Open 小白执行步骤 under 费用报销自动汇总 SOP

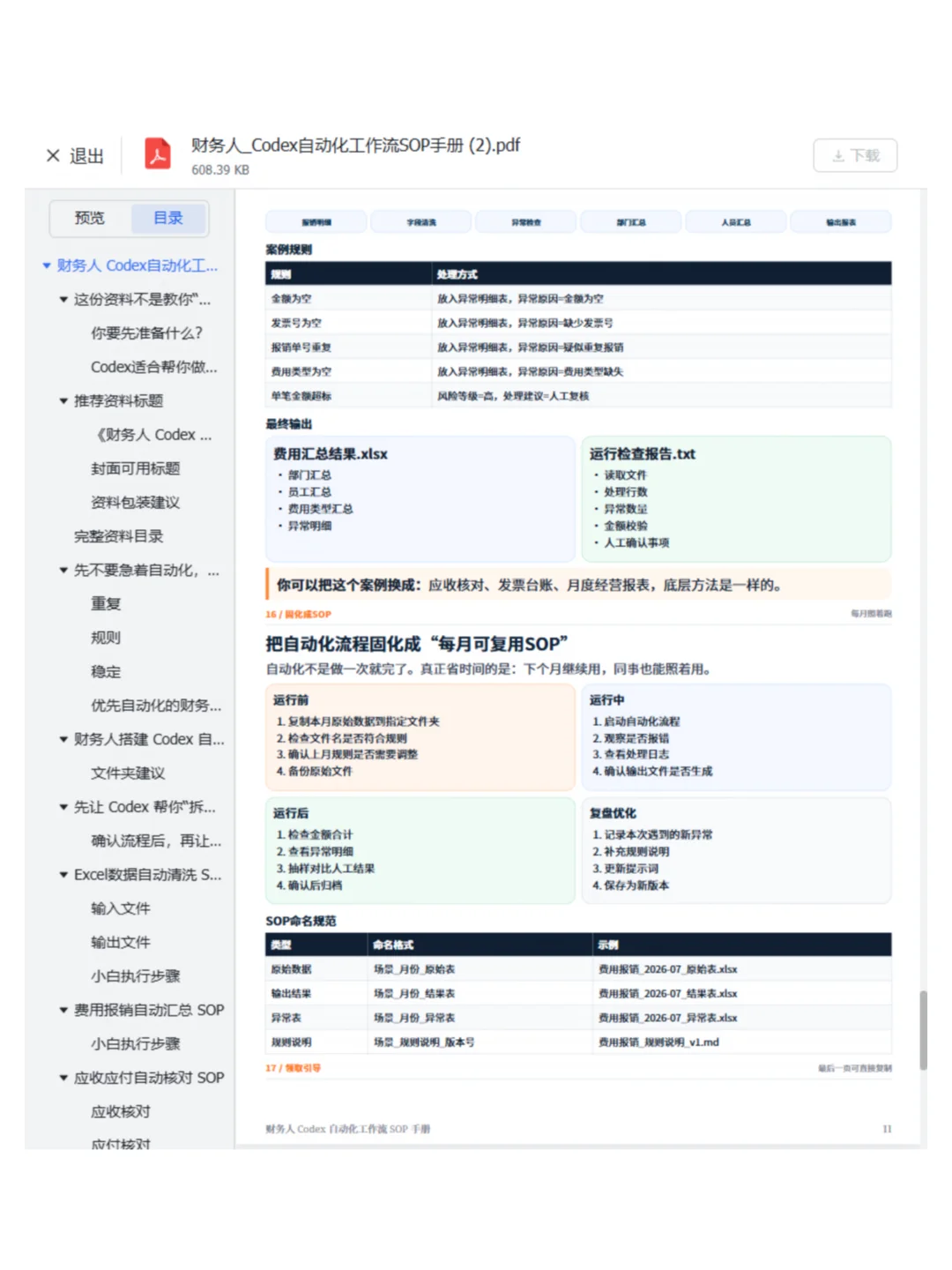point(135,1044)
